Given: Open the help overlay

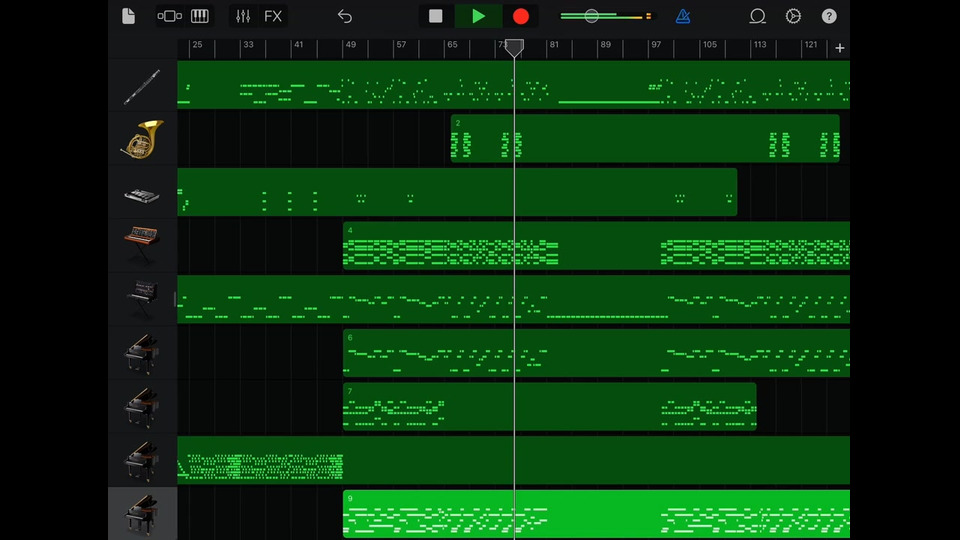Looking at the screenshot, I should pos(829,16).
